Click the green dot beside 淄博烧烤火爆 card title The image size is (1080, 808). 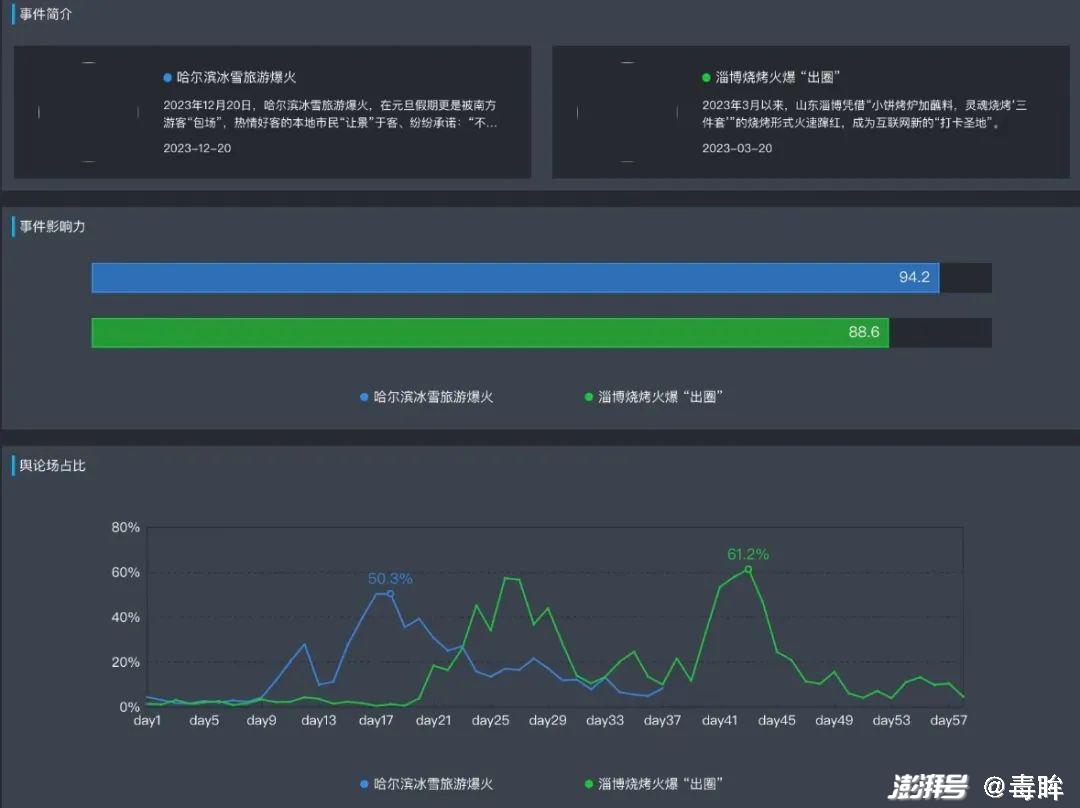click(x=707, y=77)
